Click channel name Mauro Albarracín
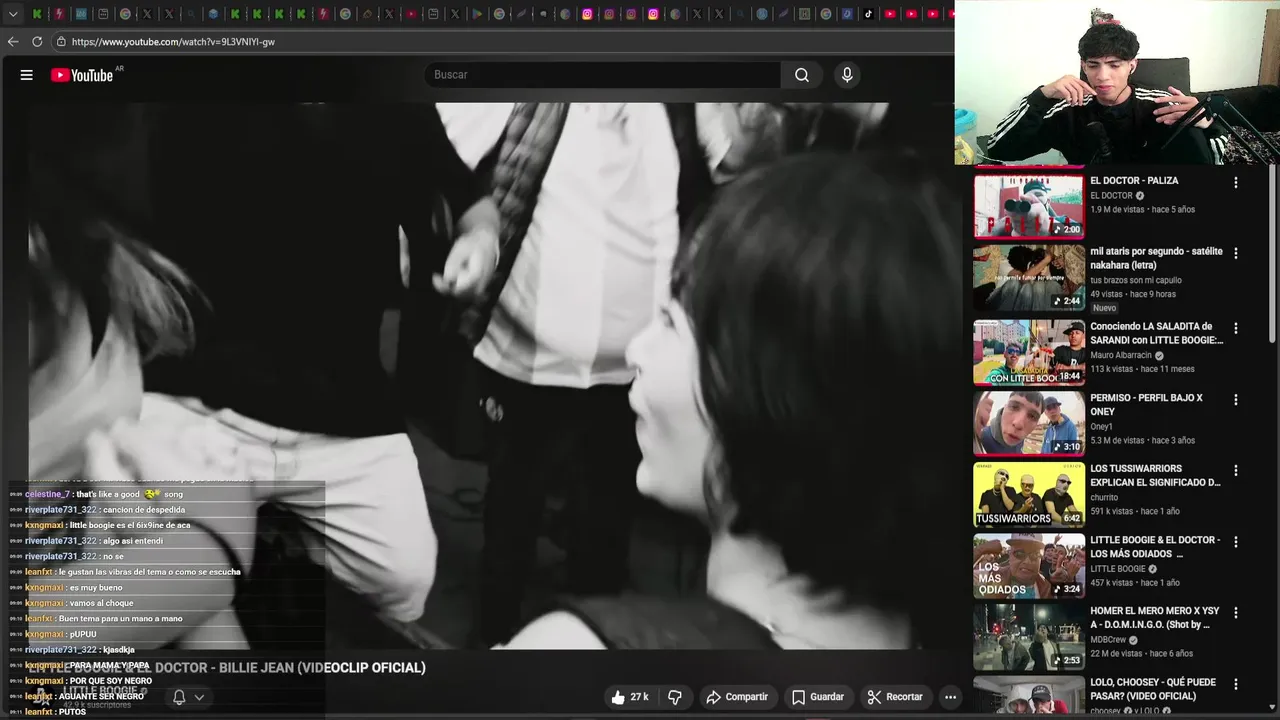Screen dimensions: 1280x720 pyautogui.click(x=1121, y=355)
